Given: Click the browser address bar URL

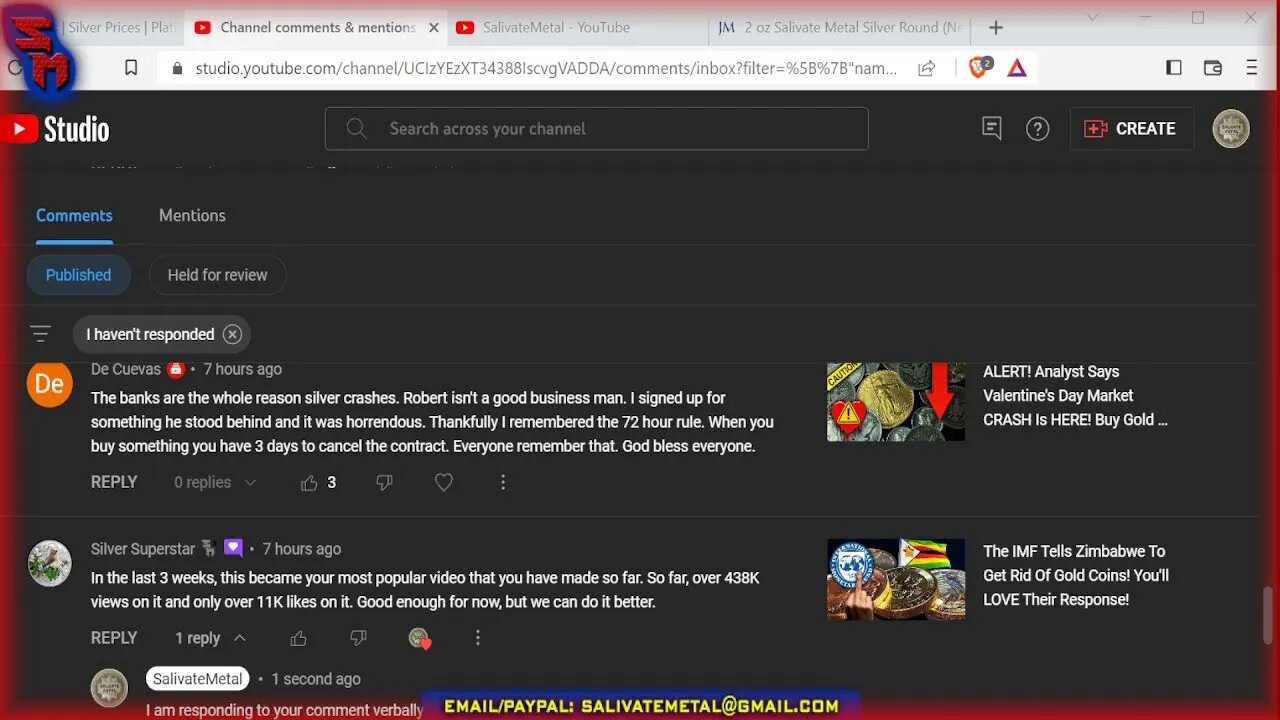Looking at the screenshot, I should 545,68.
